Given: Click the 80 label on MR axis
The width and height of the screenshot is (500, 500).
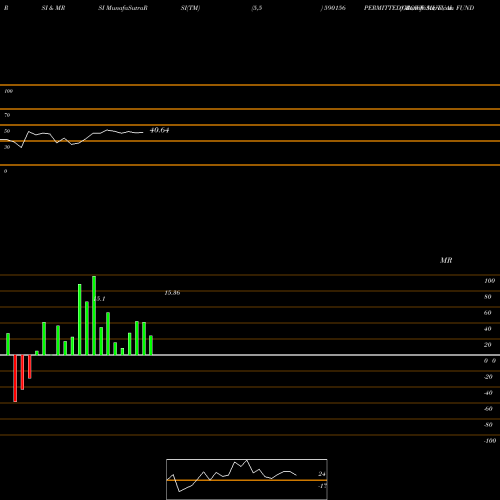Looking at the screenshot, I should pos(488,297).
